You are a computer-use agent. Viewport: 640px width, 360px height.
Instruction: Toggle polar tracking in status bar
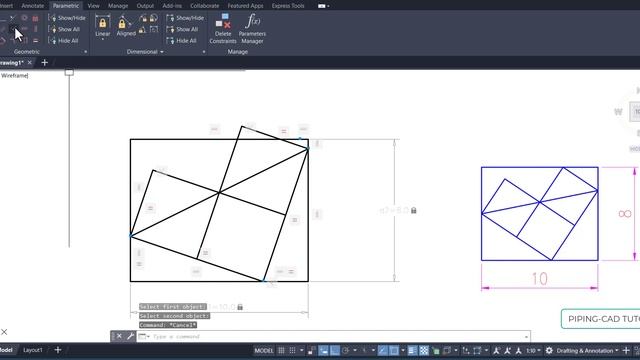tap(346, 350)
